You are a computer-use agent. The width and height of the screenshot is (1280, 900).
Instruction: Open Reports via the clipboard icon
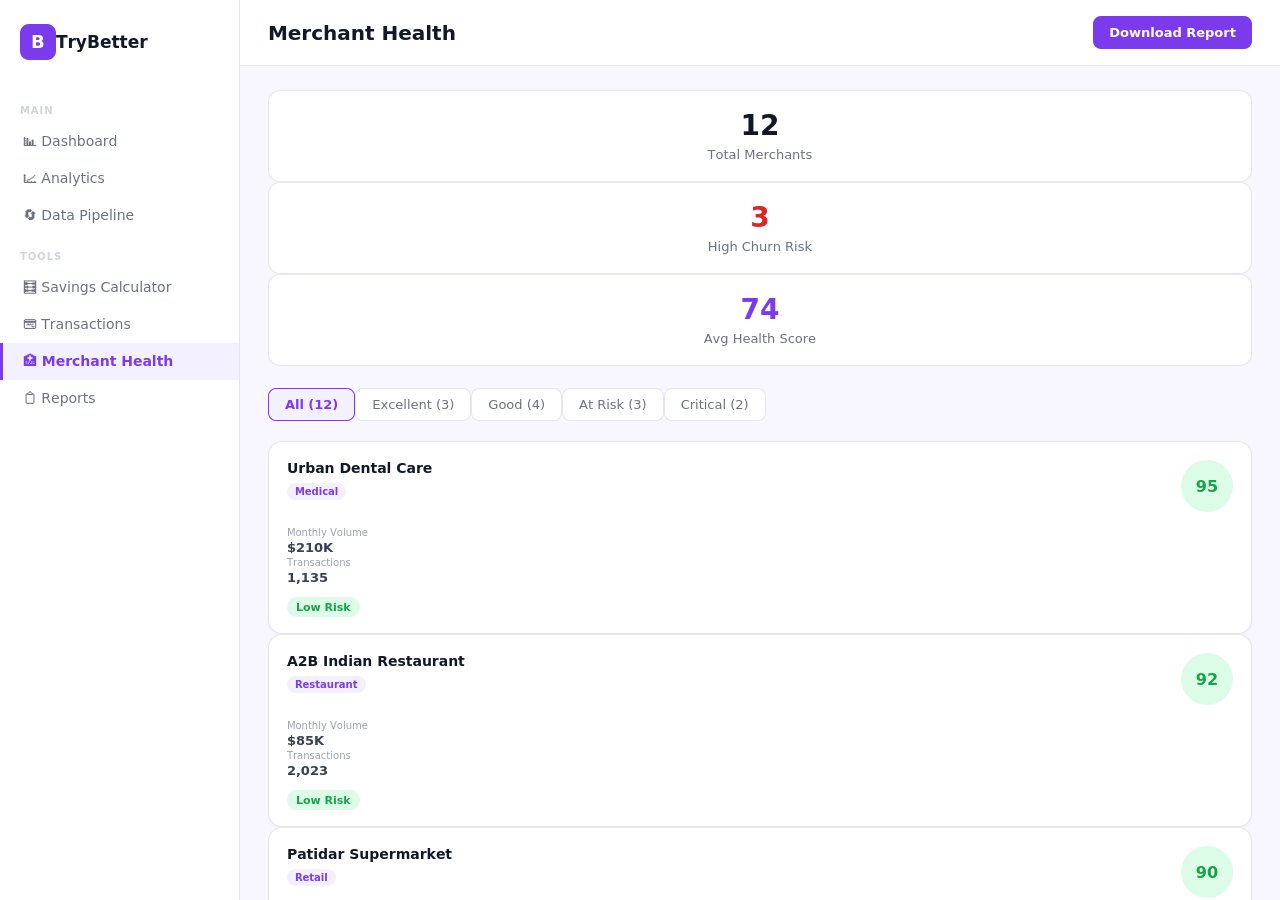pos(30,398)
